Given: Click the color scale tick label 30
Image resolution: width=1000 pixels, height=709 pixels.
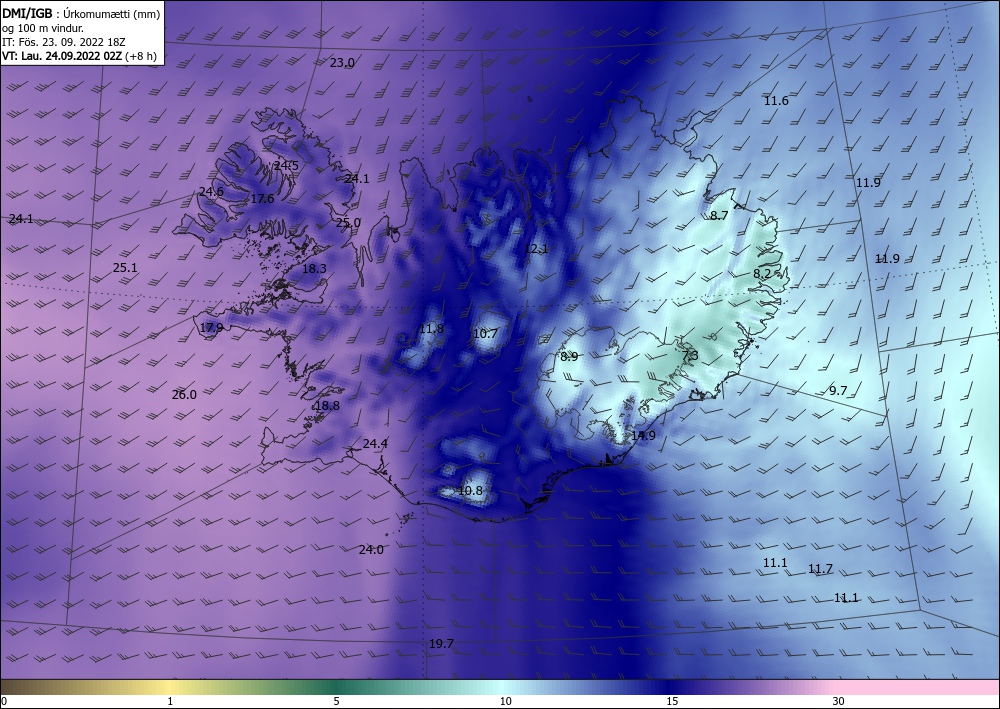Looking at the screenshot, I should click(x=839, y=702).
